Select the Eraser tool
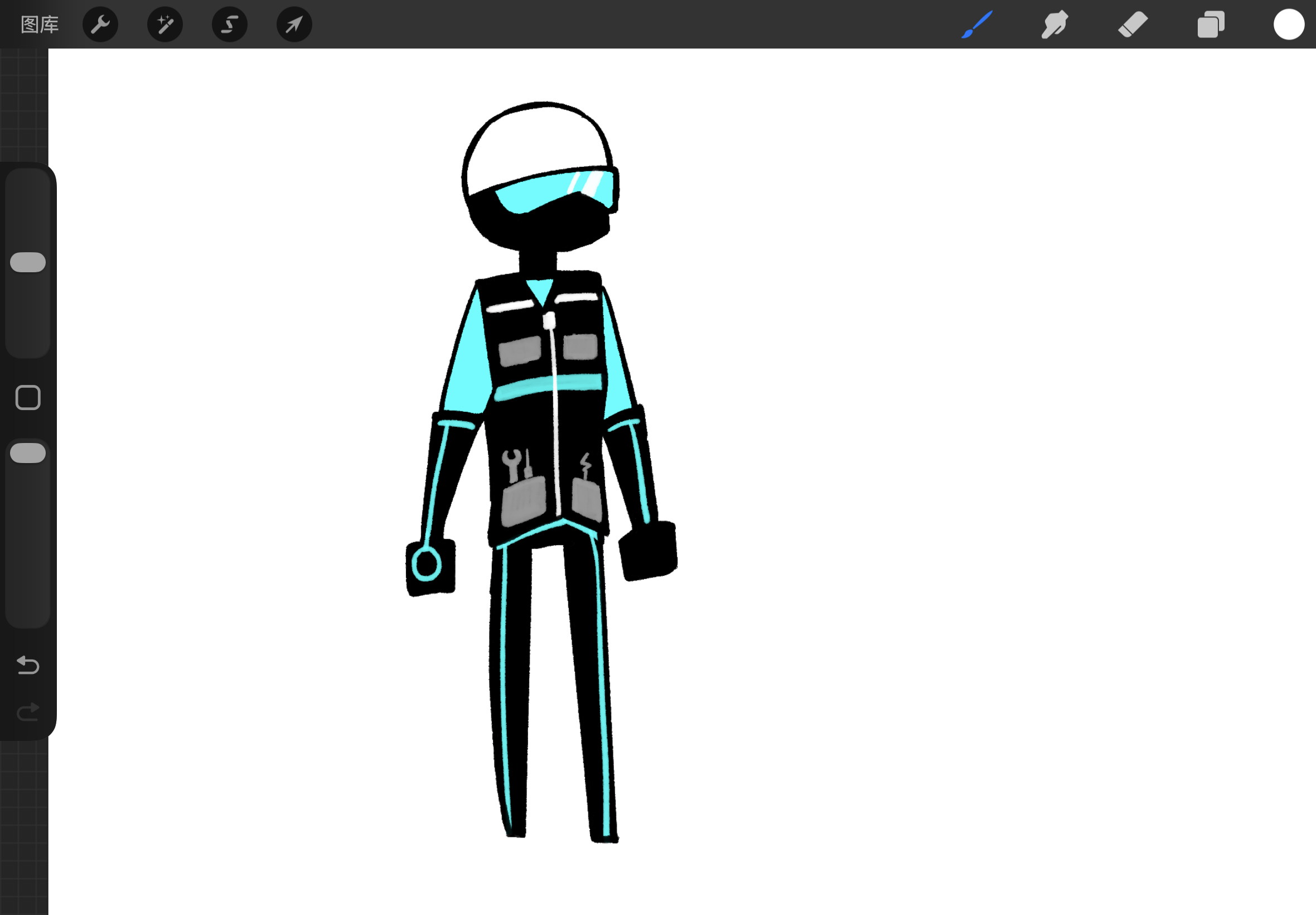Image resolution: width=1316 pixels, height=915 pixels. (1133, 25)
